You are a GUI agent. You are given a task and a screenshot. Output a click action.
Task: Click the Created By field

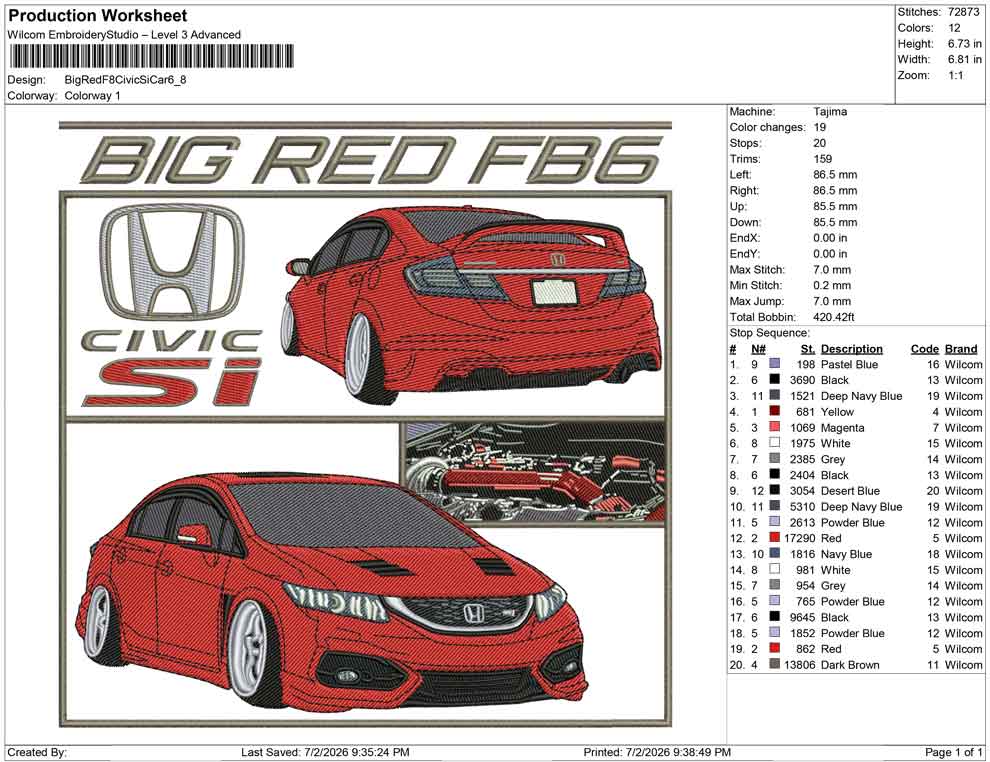(37, 752)
